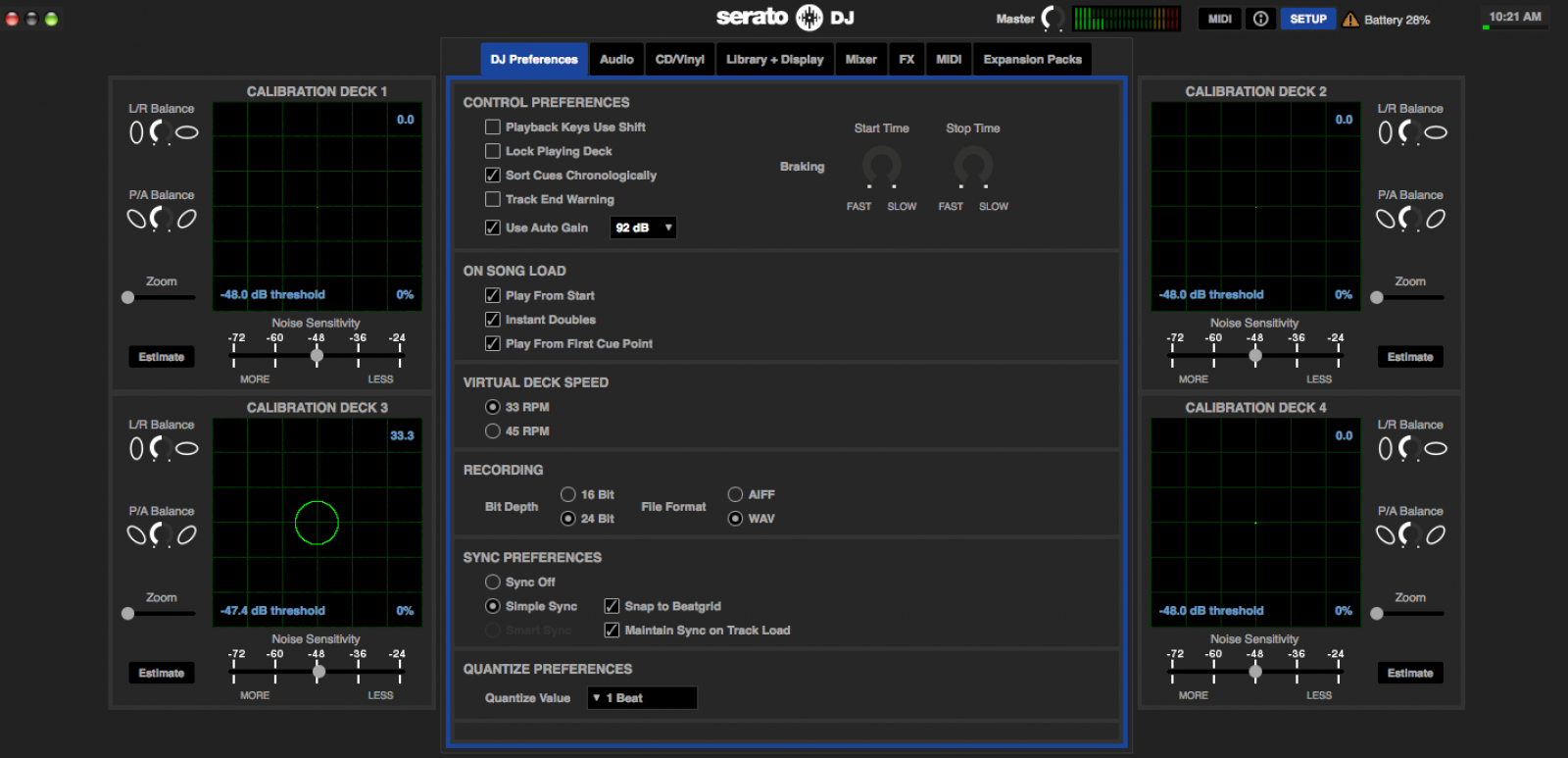Choose 16 Bit depth
The width and height of the screenshot is (1568, 758).
[x=568, y=495]
